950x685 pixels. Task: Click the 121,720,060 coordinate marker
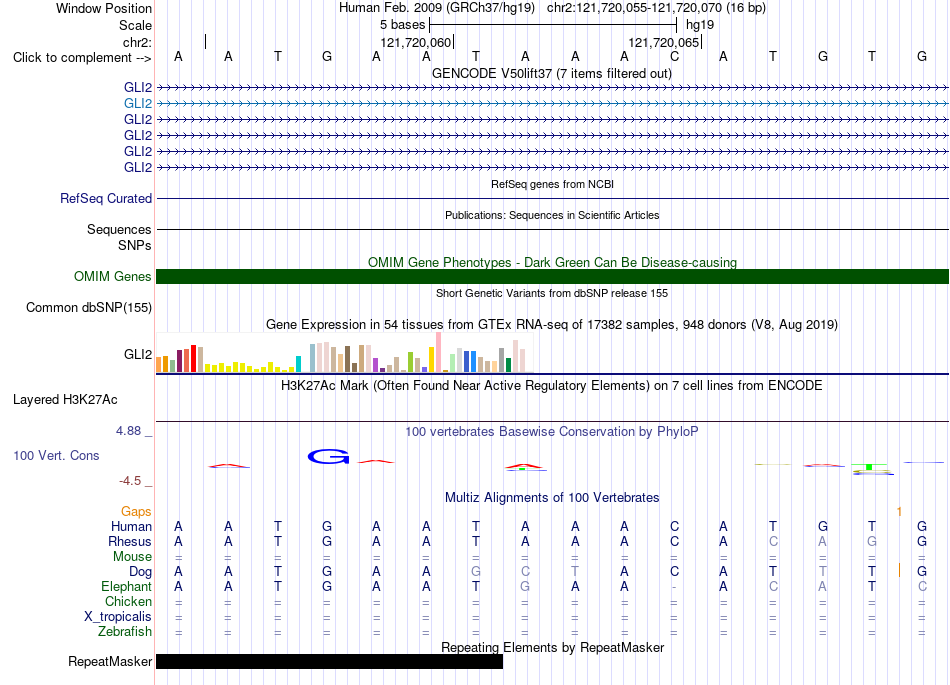pyautogui.click(x=416, y=42)
